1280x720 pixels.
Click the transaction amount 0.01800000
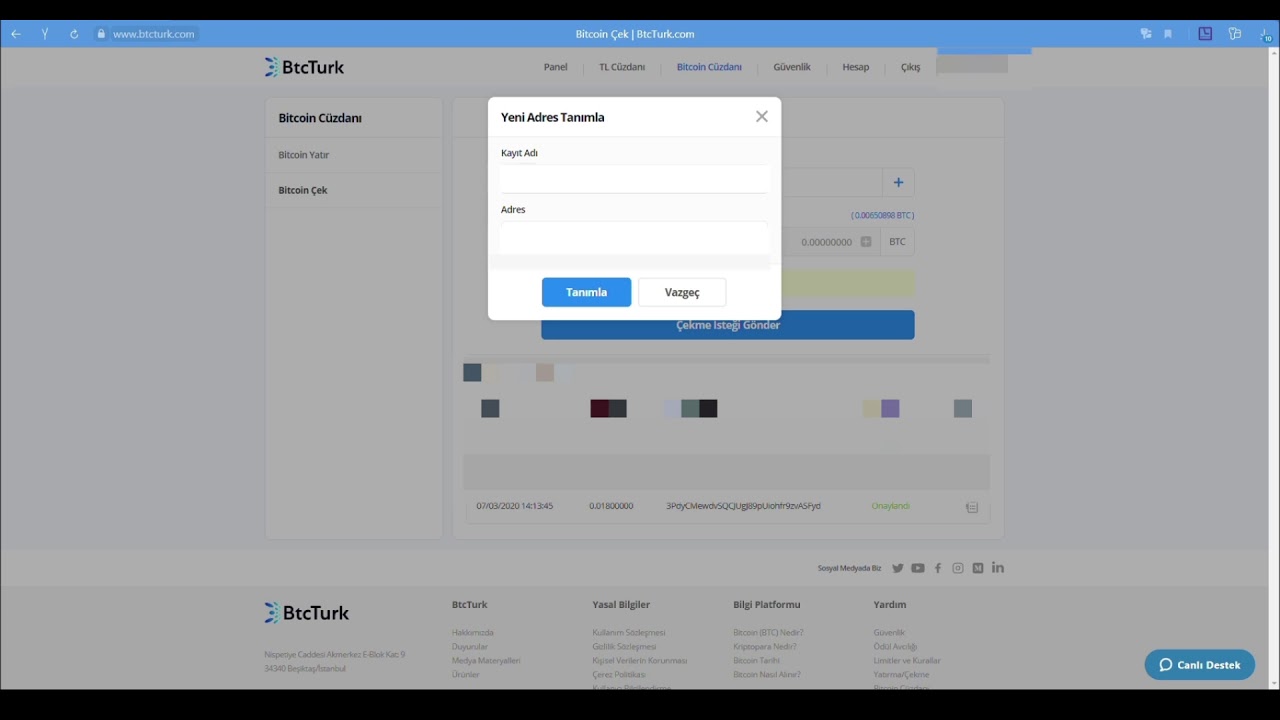coord(611,506)
